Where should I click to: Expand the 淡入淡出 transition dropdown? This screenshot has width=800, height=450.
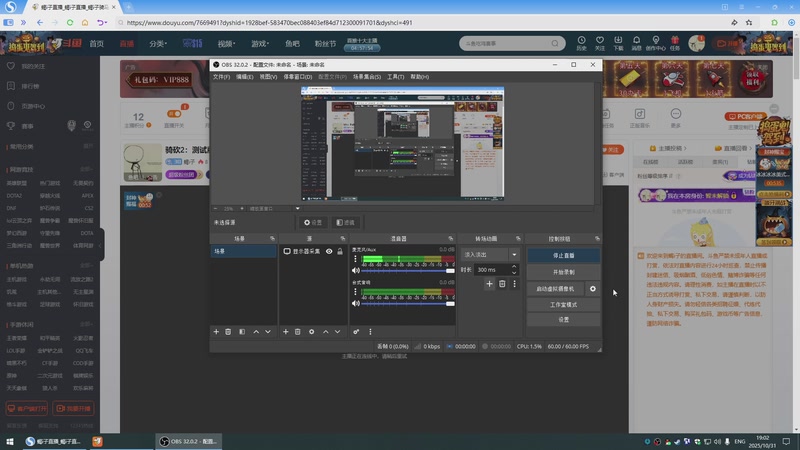tap(515, 255)
